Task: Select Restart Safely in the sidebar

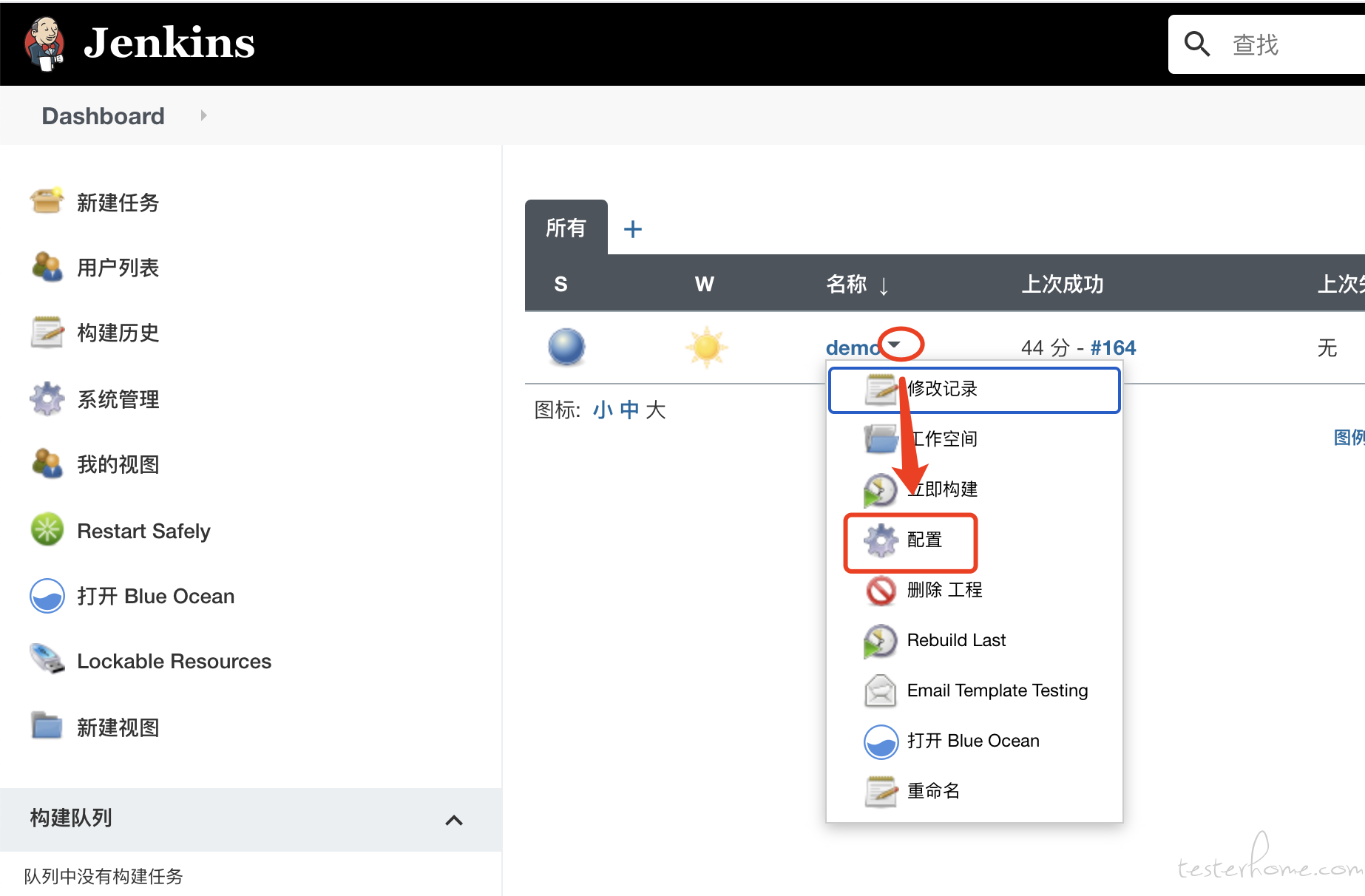Action: 143,531
